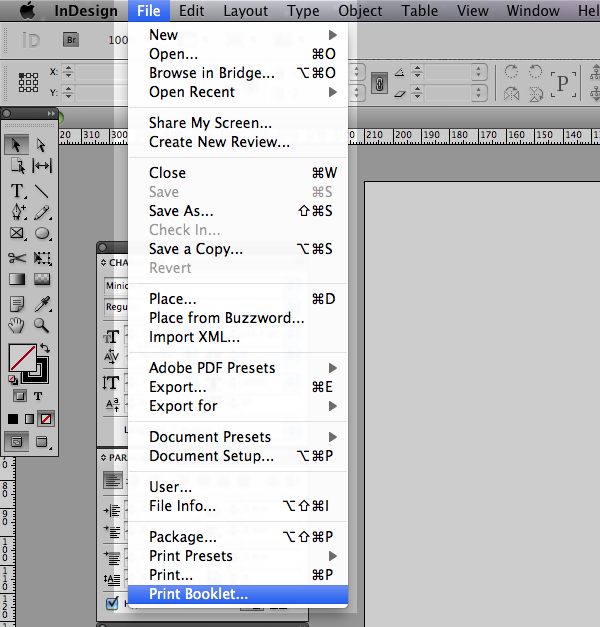Screen dimensions: 600x627
Task: Open the shear angle dropdown
Action: [x=478, y=94]
